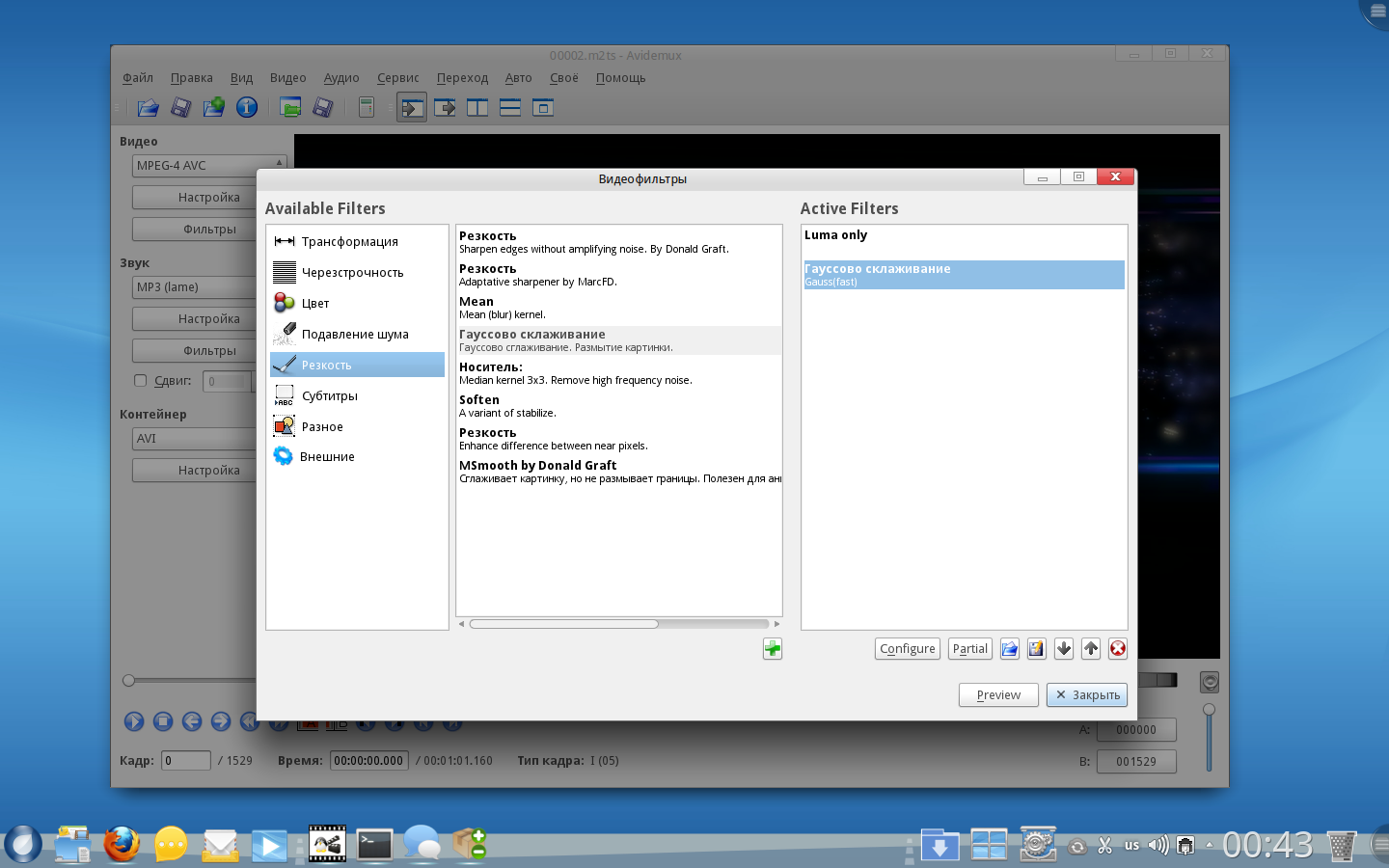Image resolution: width=1389 pixels, height=868 pixels.
Task: Click the horizontal scrollbar under filter list
Action: pos(563,624)
